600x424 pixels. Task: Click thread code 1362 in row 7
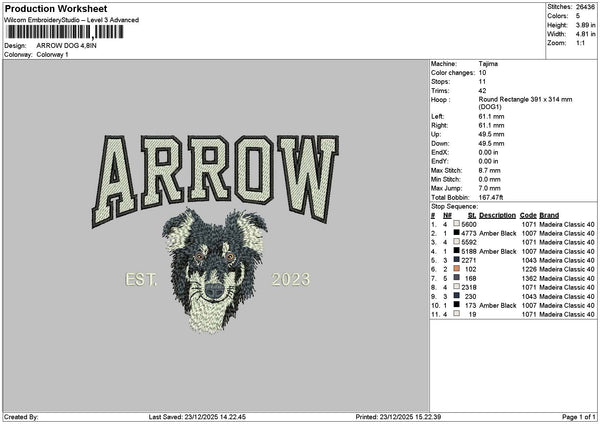click(x=528, y=278)
